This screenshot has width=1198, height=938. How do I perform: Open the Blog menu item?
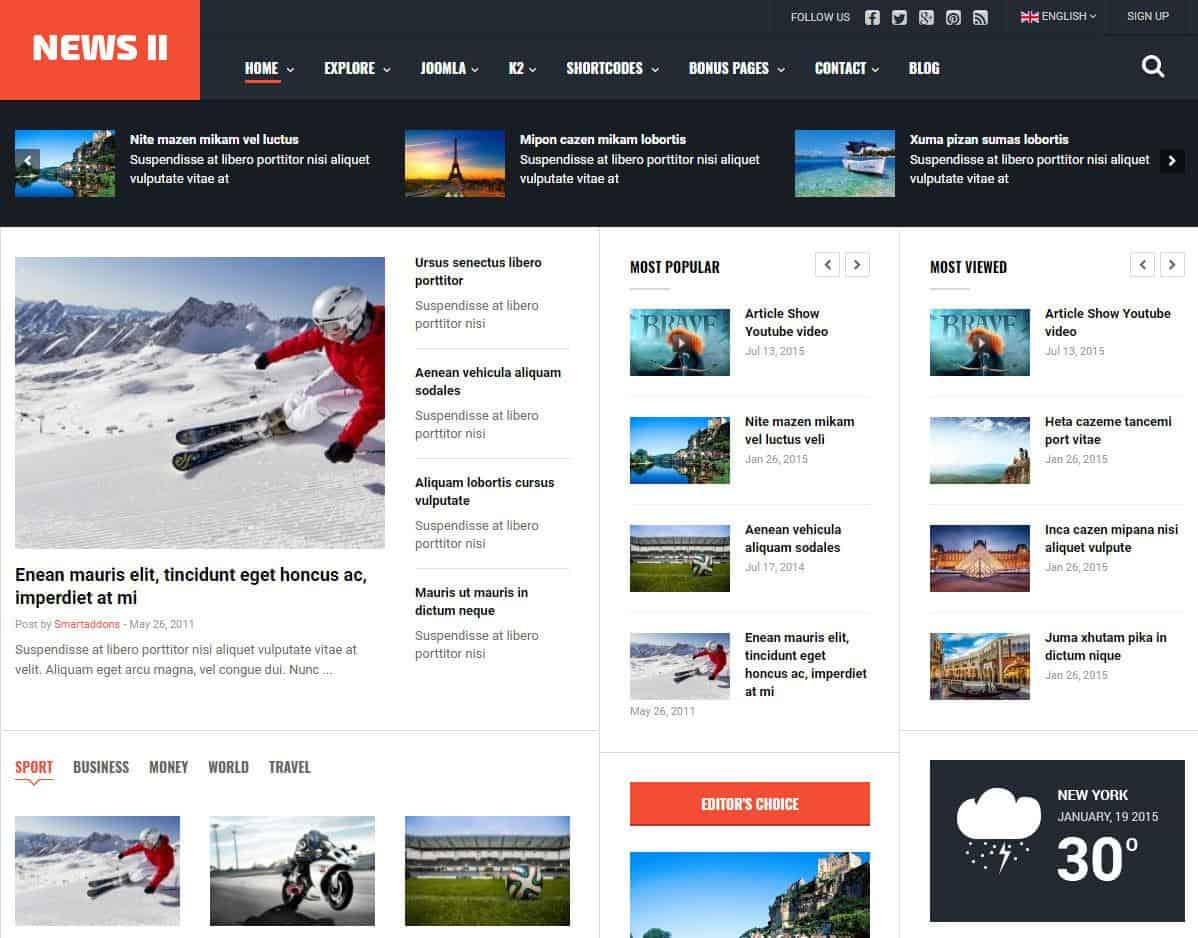coord(924,68)
